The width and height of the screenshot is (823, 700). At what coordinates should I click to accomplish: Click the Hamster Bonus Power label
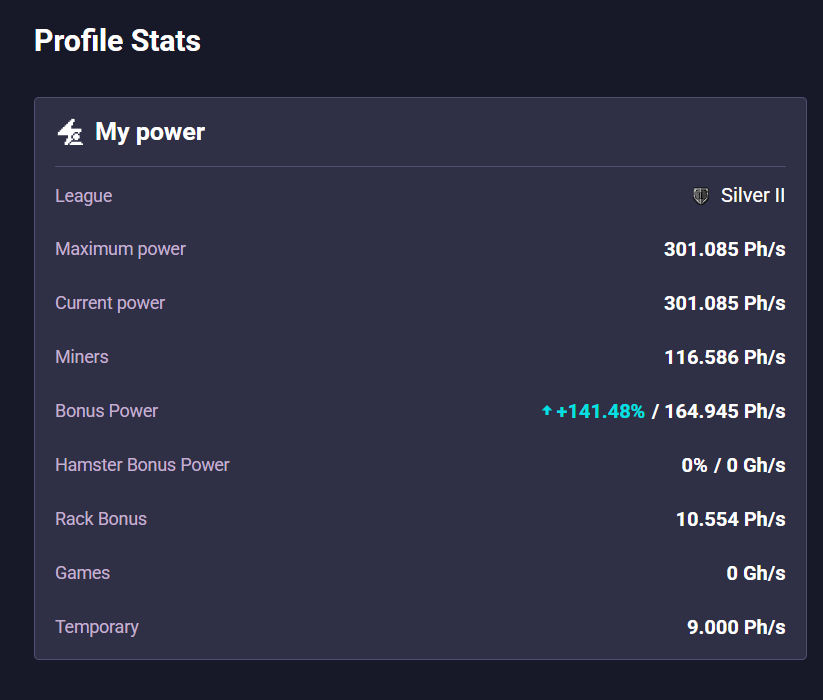[x=142, y=465]
